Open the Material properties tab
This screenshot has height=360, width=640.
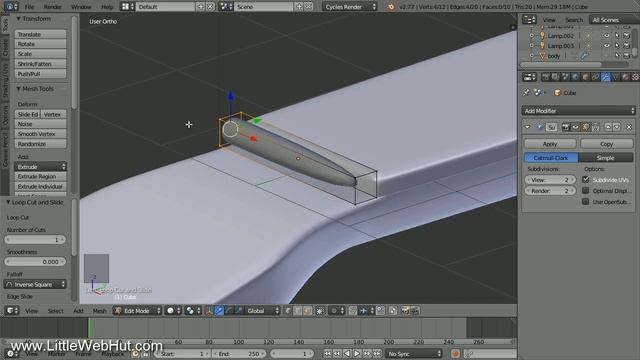pos(626,77)
